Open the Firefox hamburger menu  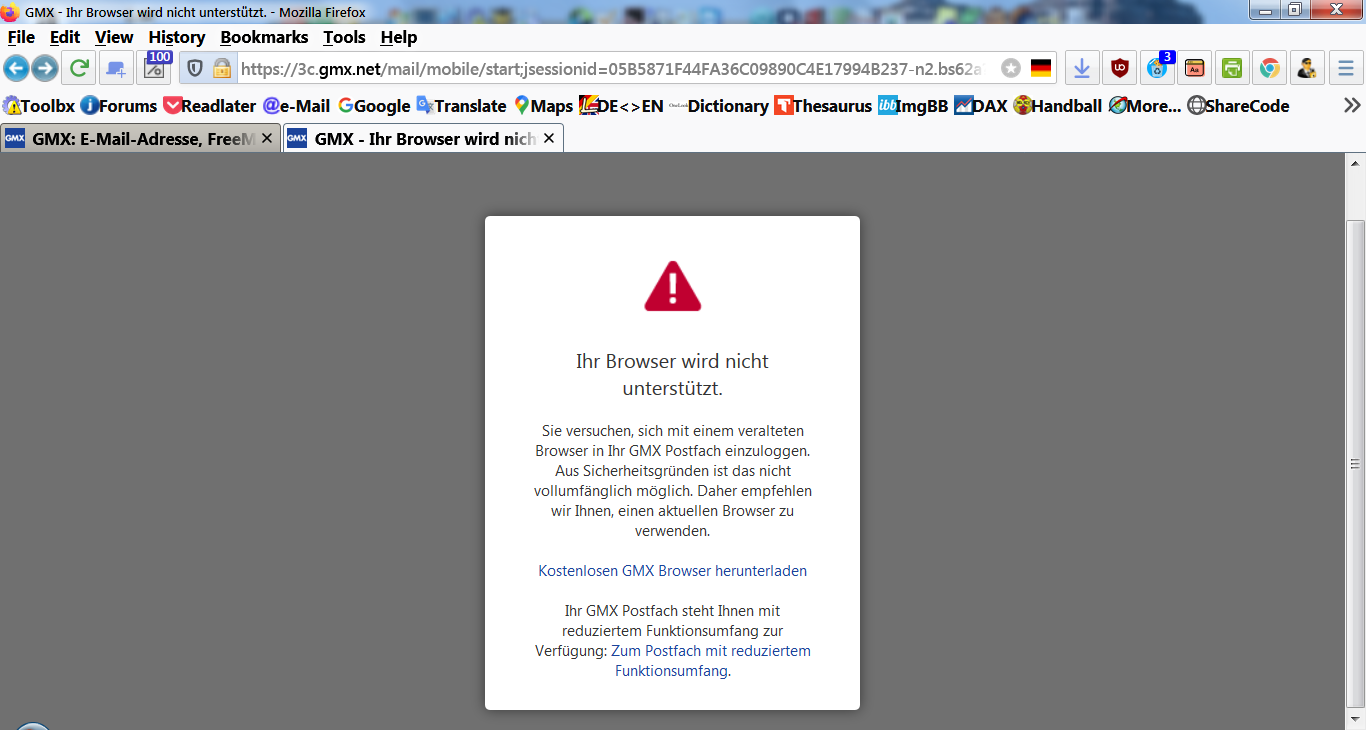click(x=1345, y=68)
